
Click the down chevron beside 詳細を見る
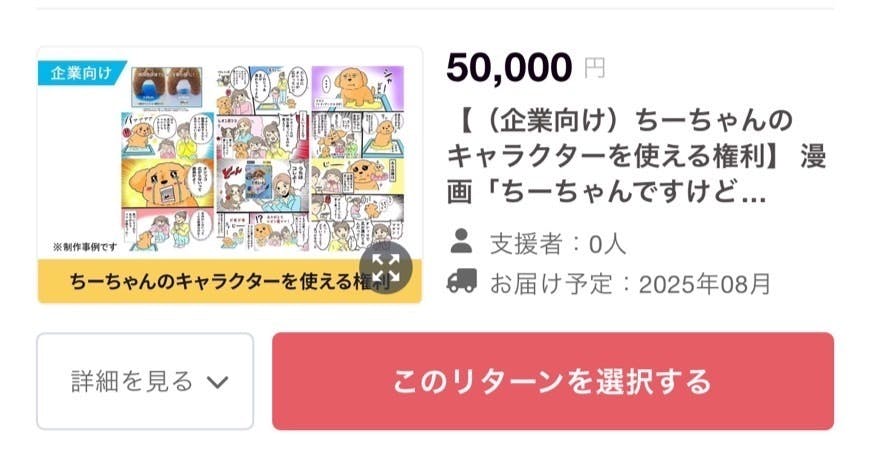217,382
